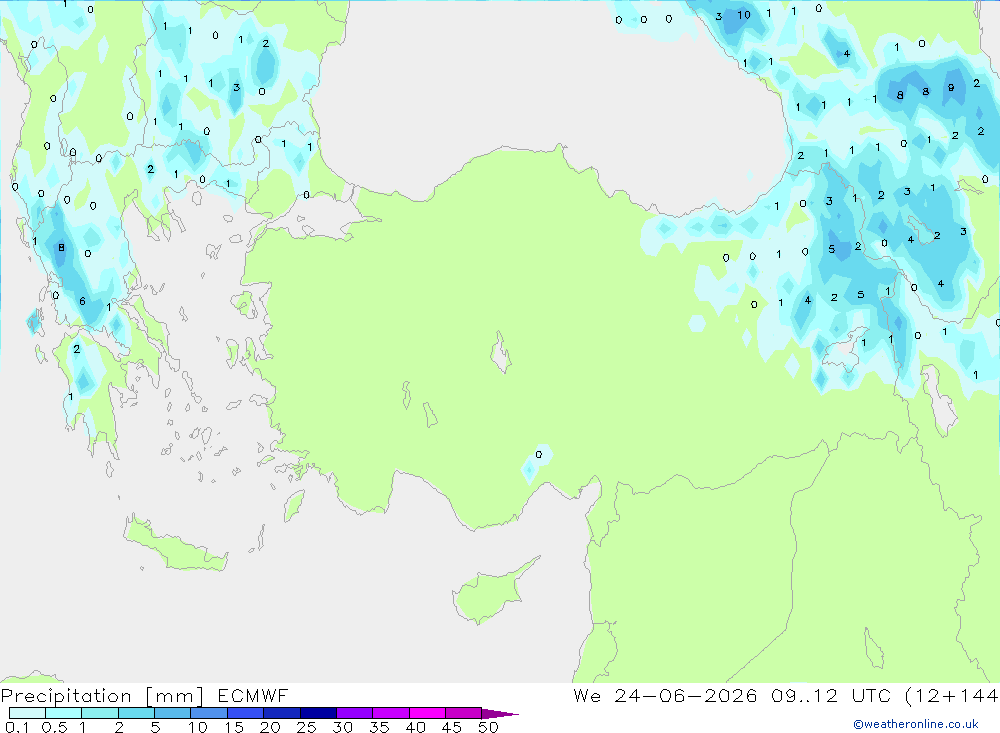Screen dimensions: 1000x733
Task: Click the 10 precipitation value on map
Action: pos(744,15)
